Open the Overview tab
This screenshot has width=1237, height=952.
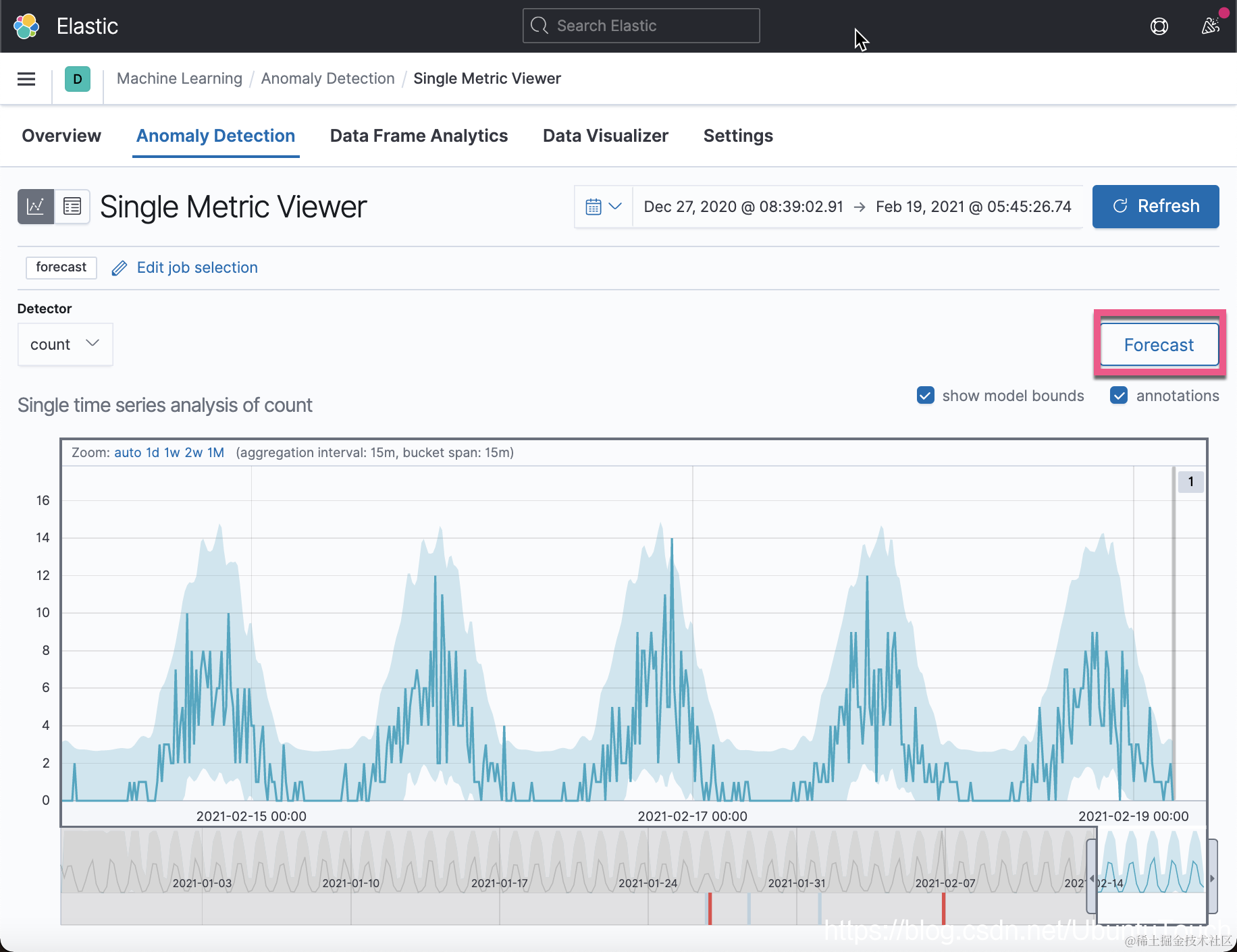coord(61,136)
